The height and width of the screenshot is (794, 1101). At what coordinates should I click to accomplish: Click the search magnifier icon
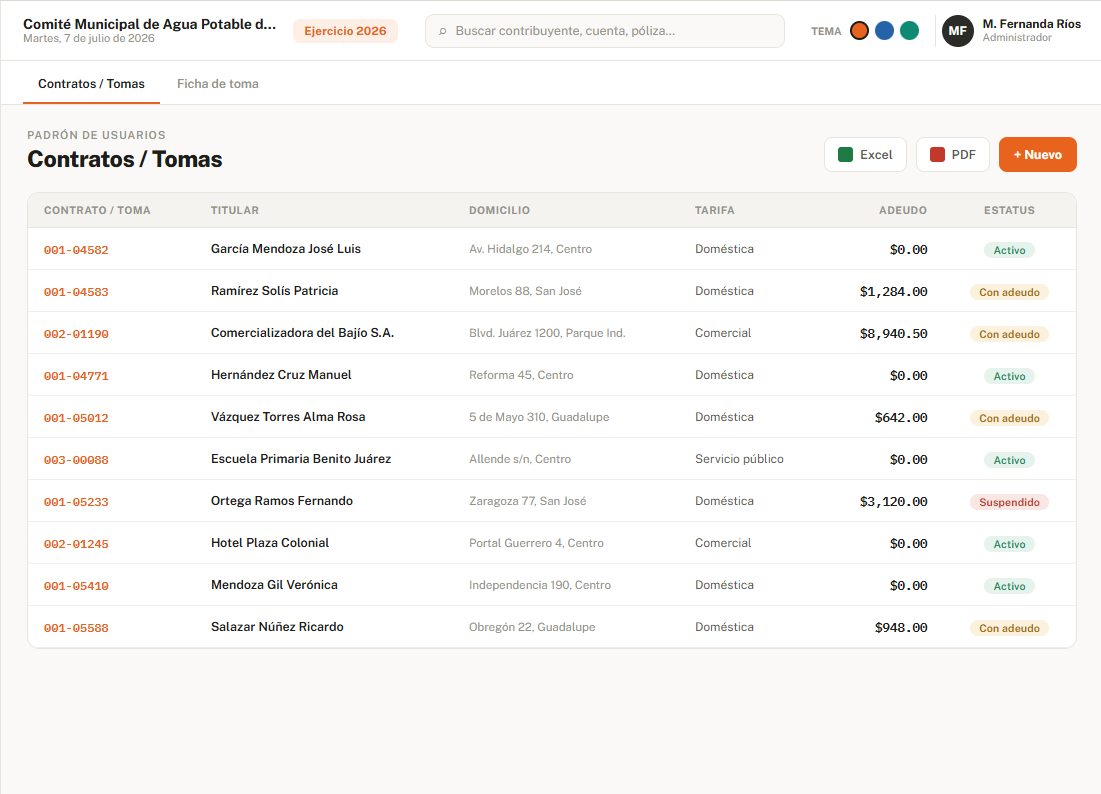[442, 31]
